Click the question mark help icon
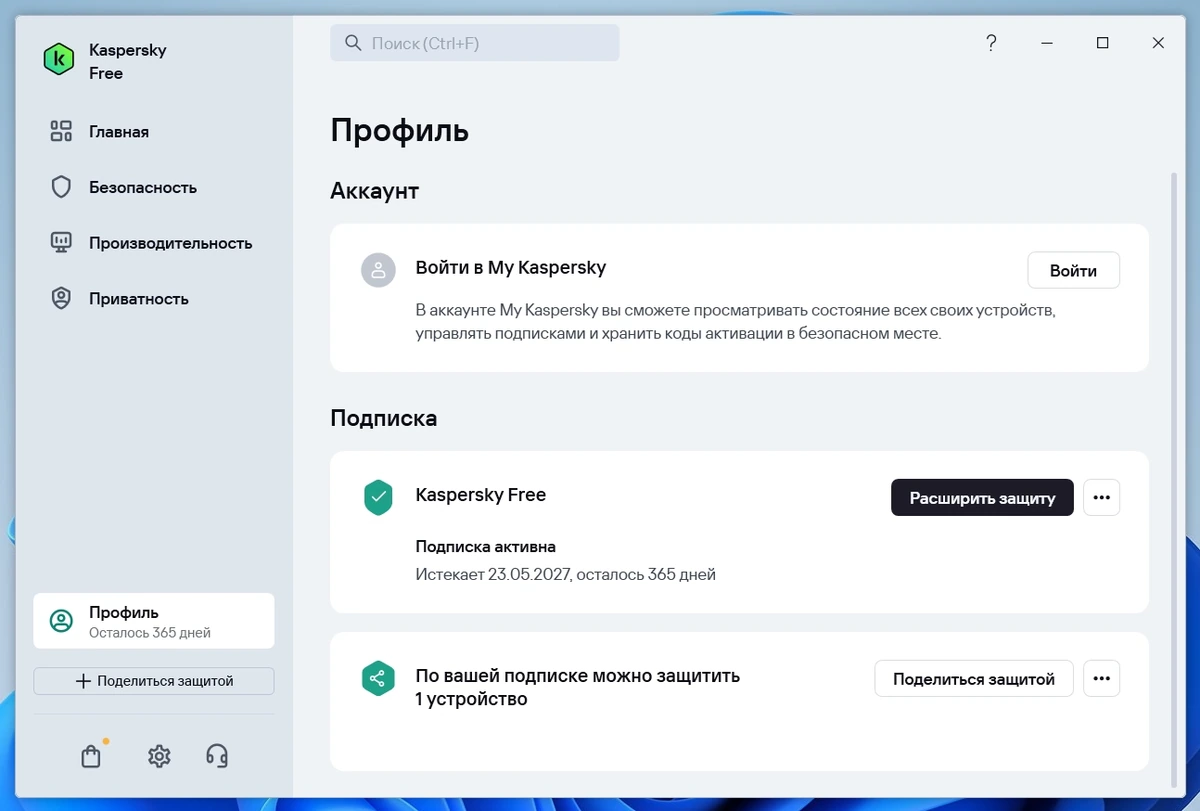This screenshot has width=1200, height=811. 991,43
